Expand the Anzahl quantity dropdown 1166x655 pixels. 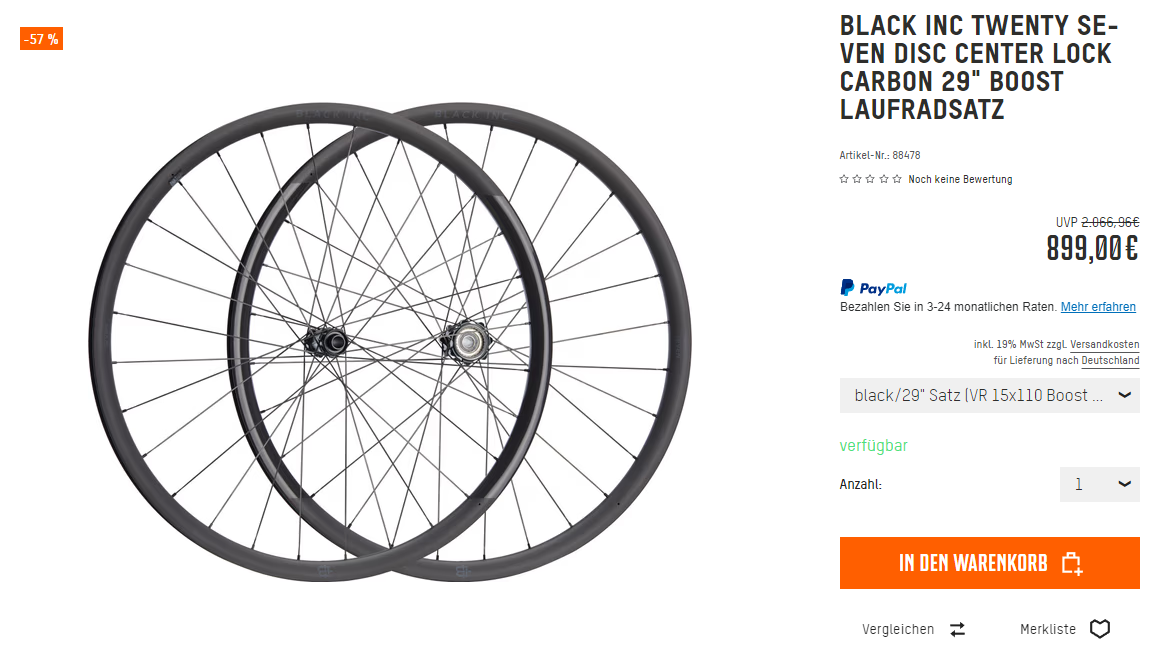click(x=1099, y=484)
